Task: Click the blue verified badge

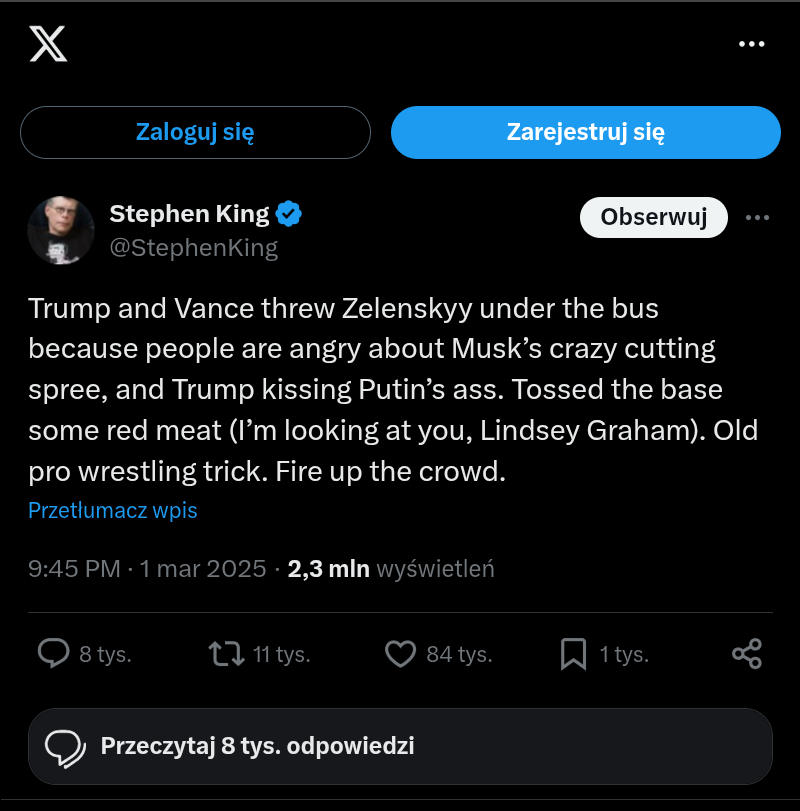Action: point(289,213)
